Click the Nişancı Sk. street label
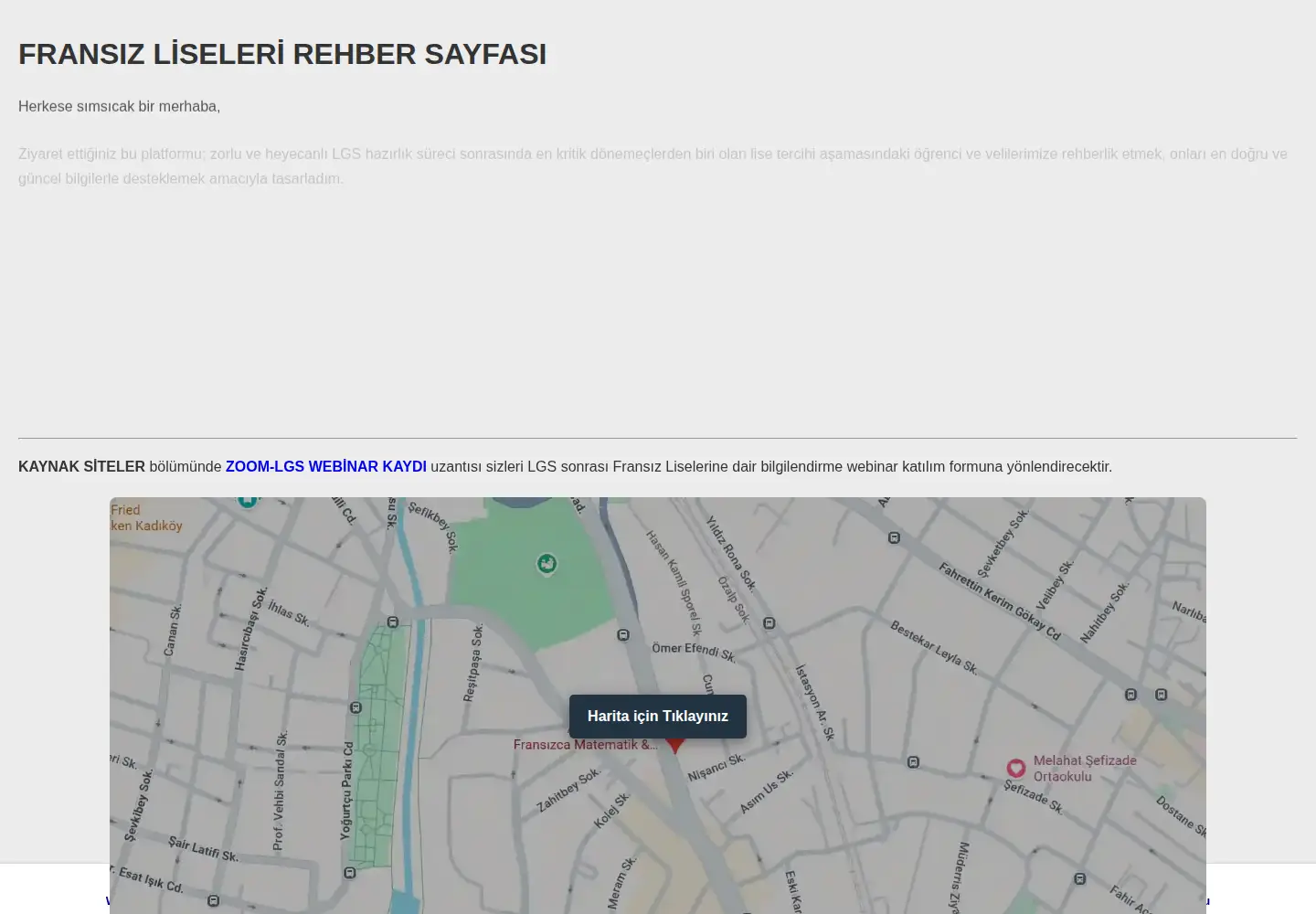The height and width of the screenshot is (914, 1316). pyautogui.click(x=716, y=768)
